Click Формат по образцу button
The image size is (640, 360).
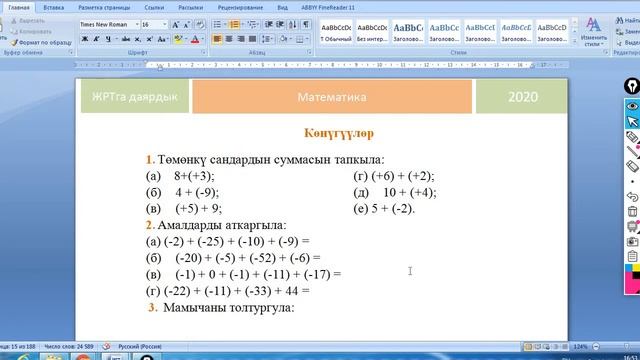pyautogui.click(x=41, y=42)
